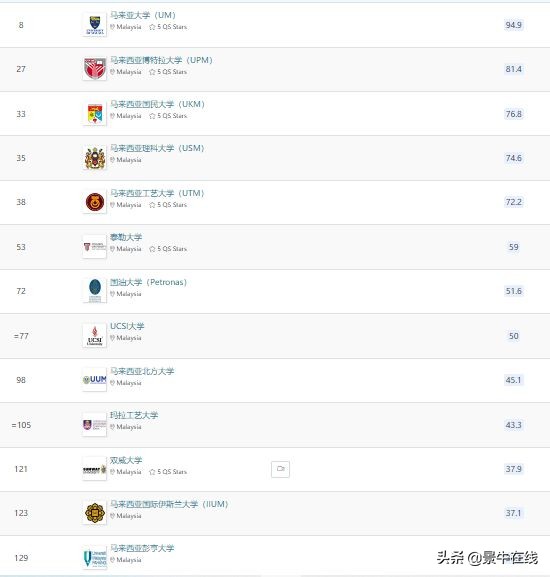Click the 81.4 score for UPM
The height and width of the screenshot is (577, 550).
click(x=514, y=69)
